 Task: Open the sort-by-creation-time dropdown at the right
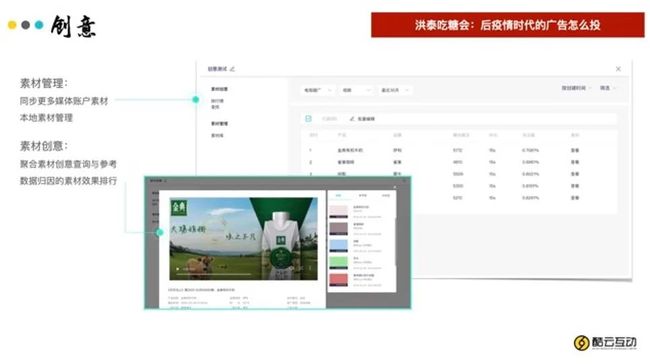[576, 88]
